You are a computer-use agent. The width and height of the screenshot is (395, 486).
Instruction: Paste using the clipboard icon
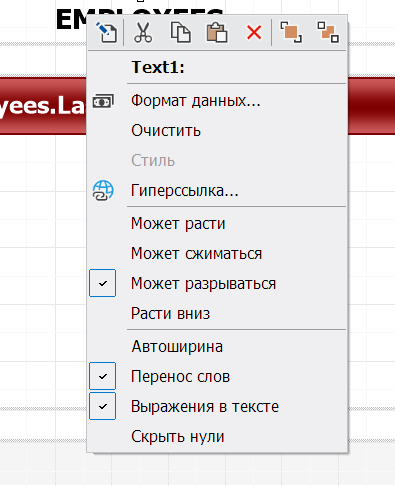click(217, 32)
